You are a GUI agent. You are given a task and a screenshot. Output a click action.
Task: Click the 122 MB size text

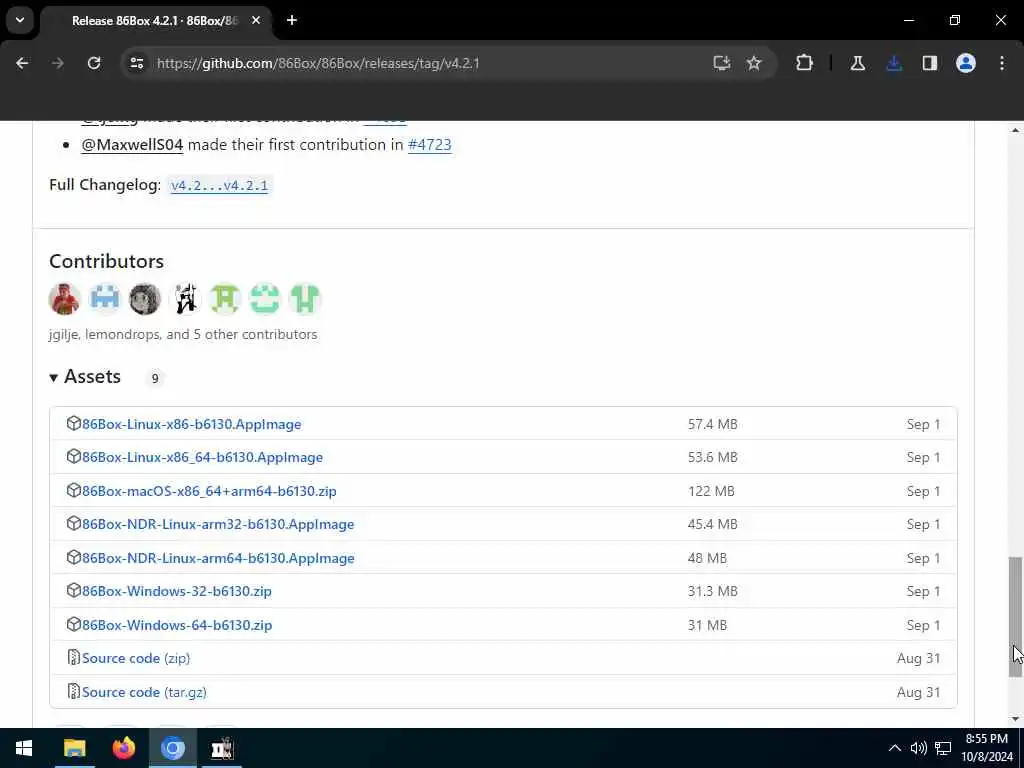point(711,491)
